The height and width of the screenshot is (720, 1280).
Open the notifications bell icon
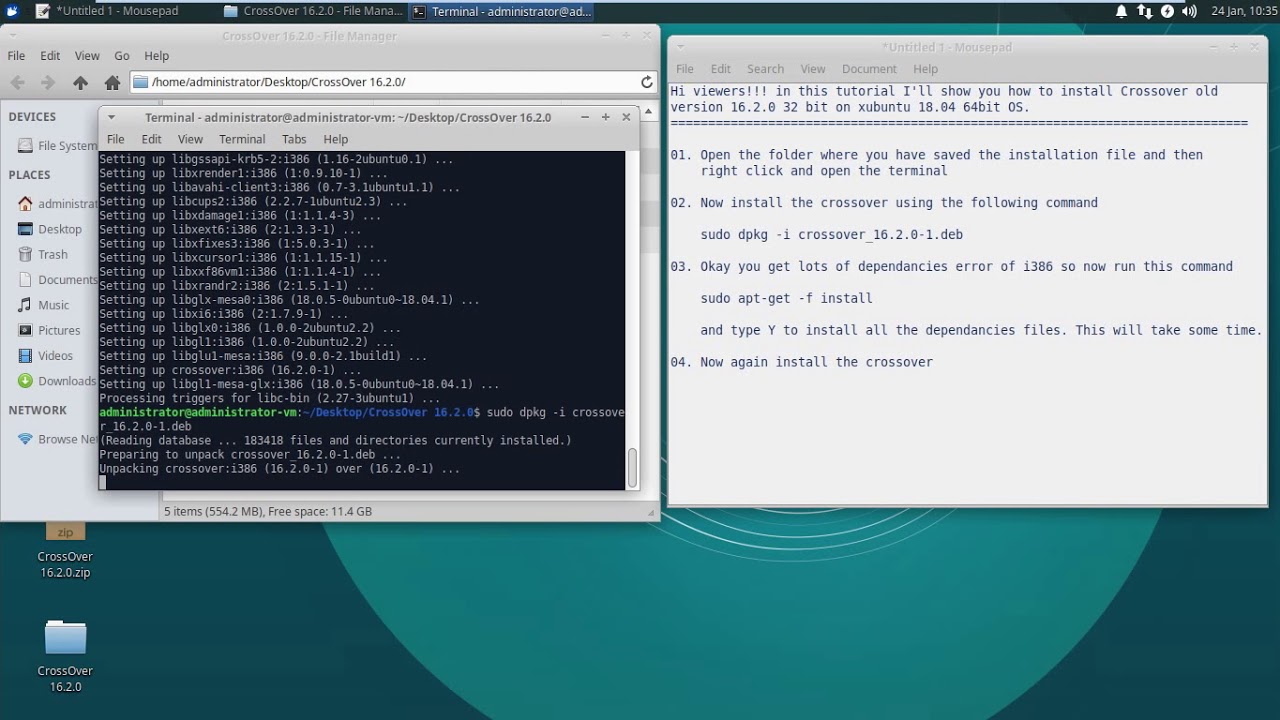[x=1121, y=11]
